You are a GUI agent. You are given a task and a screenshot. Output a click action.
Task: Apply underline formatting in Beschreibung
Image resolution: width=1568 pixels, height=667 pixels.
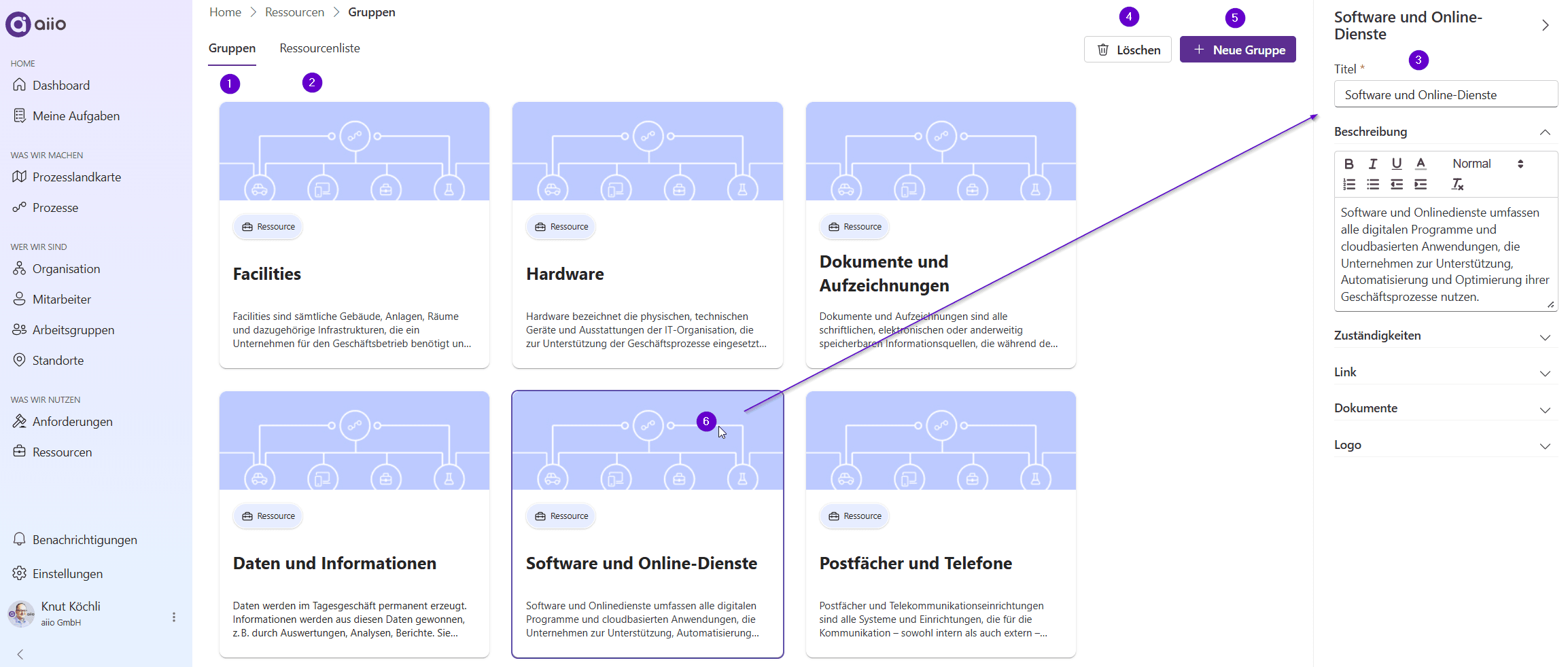pyautogui.click(x=1397, y=164)
